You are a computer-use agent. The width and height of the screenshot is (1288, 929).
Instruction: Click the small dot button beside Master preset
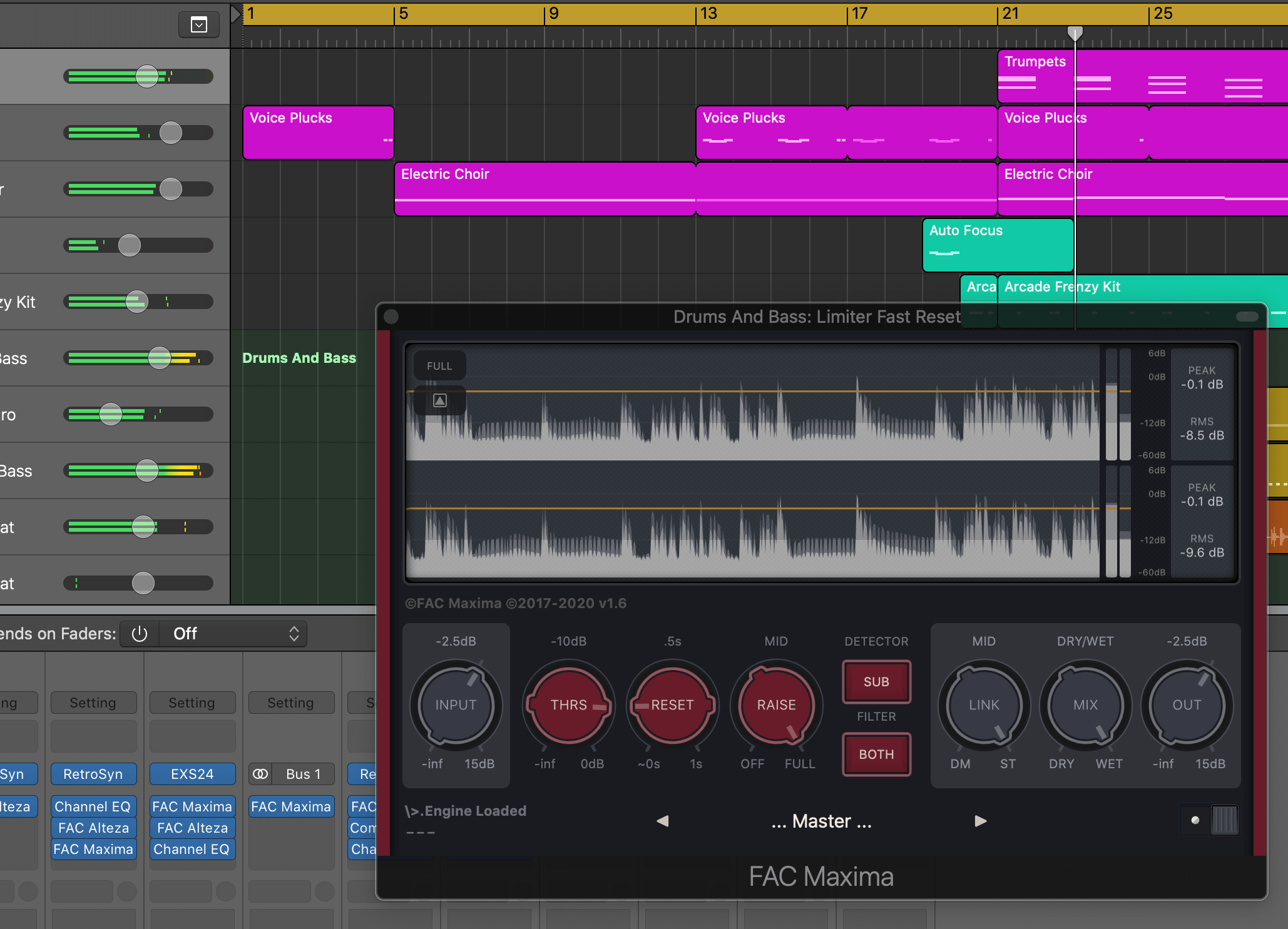tap(1195, 820)
